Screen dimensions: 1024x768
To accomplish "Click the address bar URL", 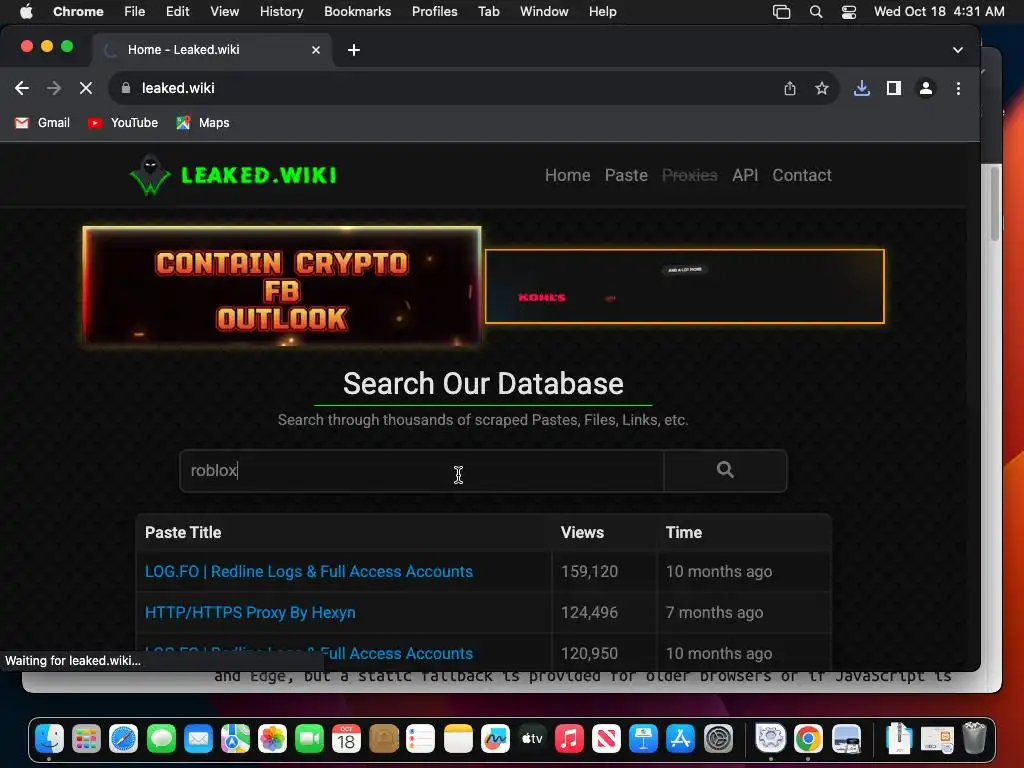I will pyautogui.click(x=178, y=88).
